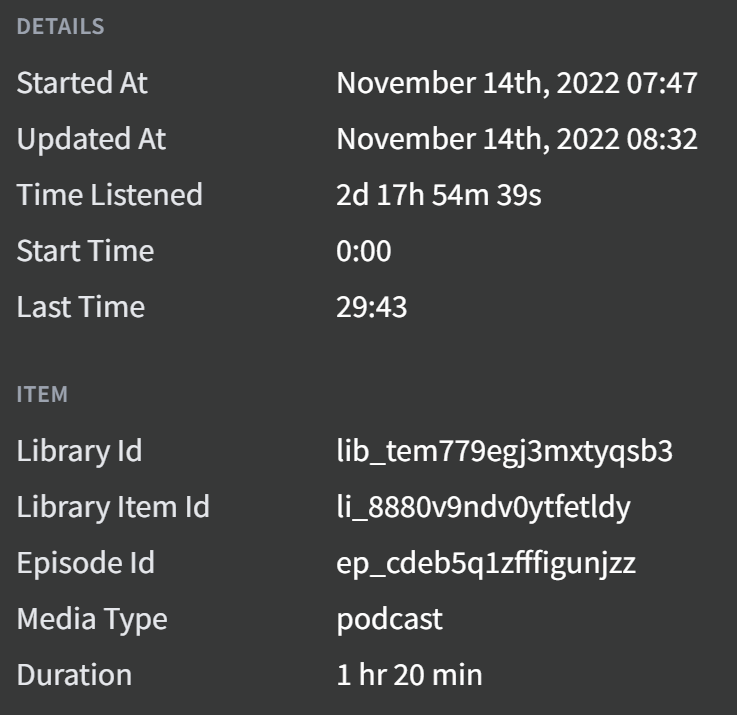Select the lib_tem779egj3mxtyqsb3 value
Screen dimensions: 737x715
505,451
